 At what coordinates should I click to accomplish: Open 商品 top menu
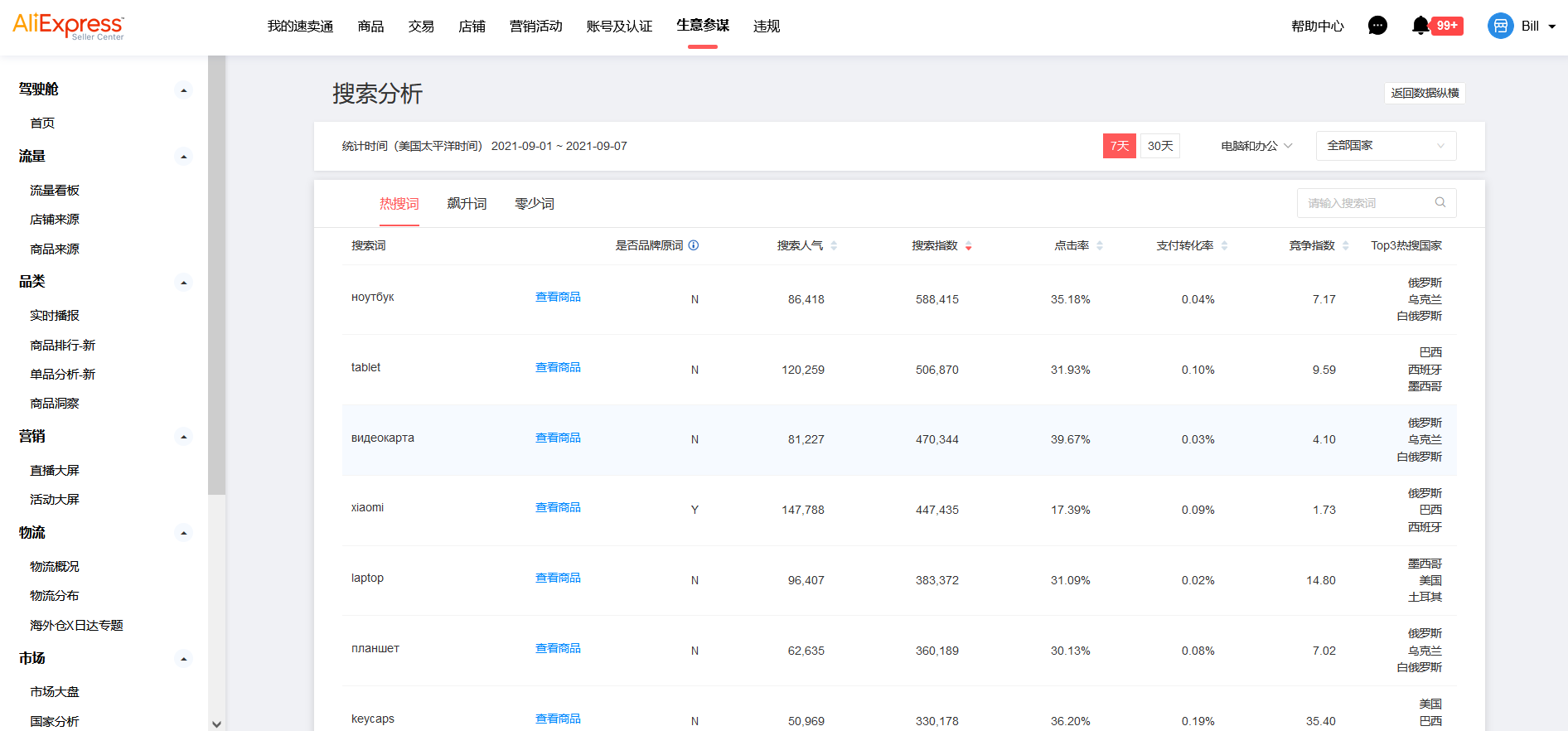pyautogui.click(x=370, y=27)
